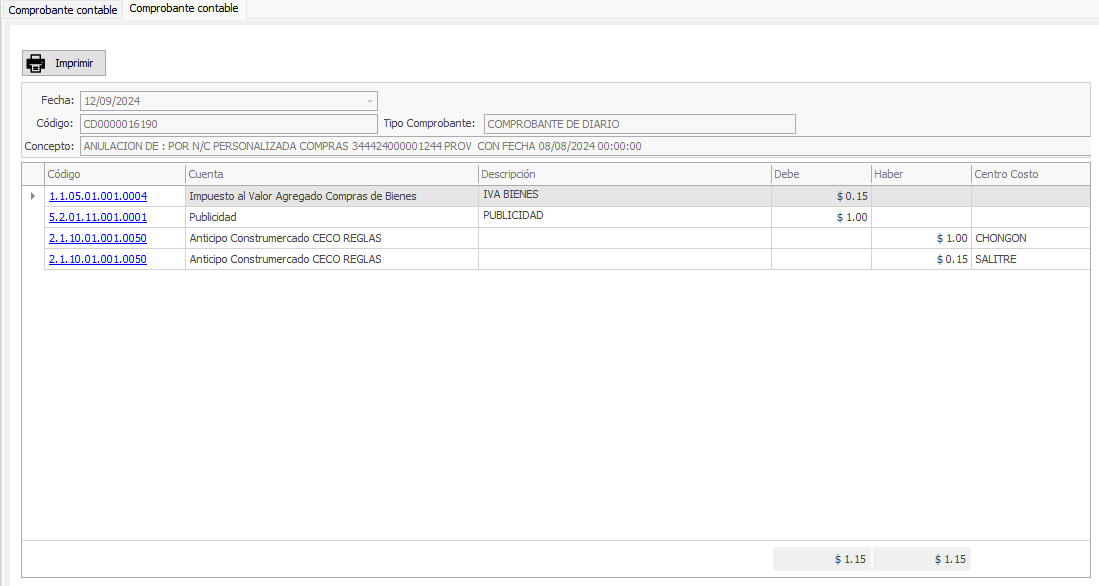Image resolution: width=1099 pixels, height=586 pixels.
Task: Open the account code link in the CHONGON row
Action: [98, 238]
